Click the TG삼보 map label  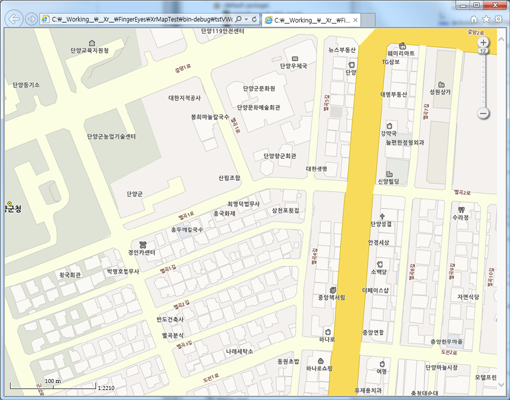tap(391, 62)
